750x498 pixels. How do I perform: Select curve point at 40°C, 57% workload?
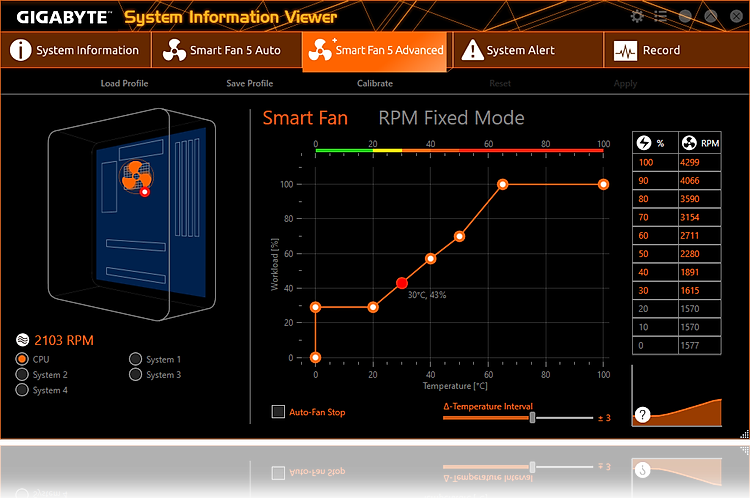point(430,259)
